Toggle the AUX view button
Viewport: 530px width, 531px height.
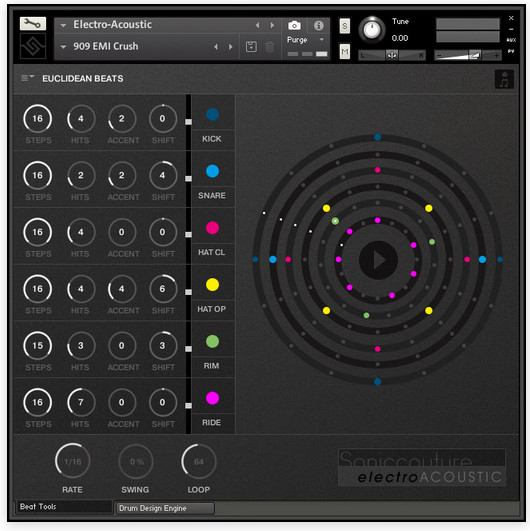511,40
